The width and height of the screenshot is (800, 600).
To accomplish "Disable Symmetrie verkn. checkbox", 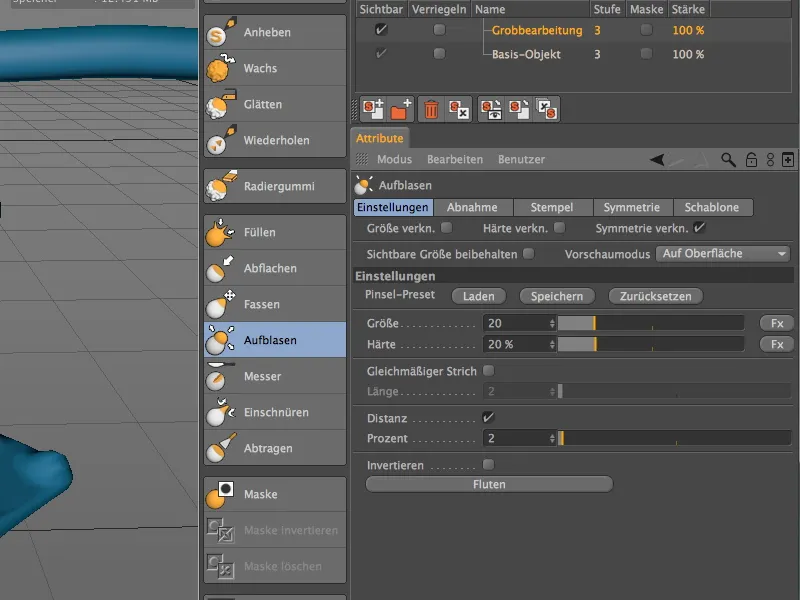I will pyautogui.click(x=699, y=227).
